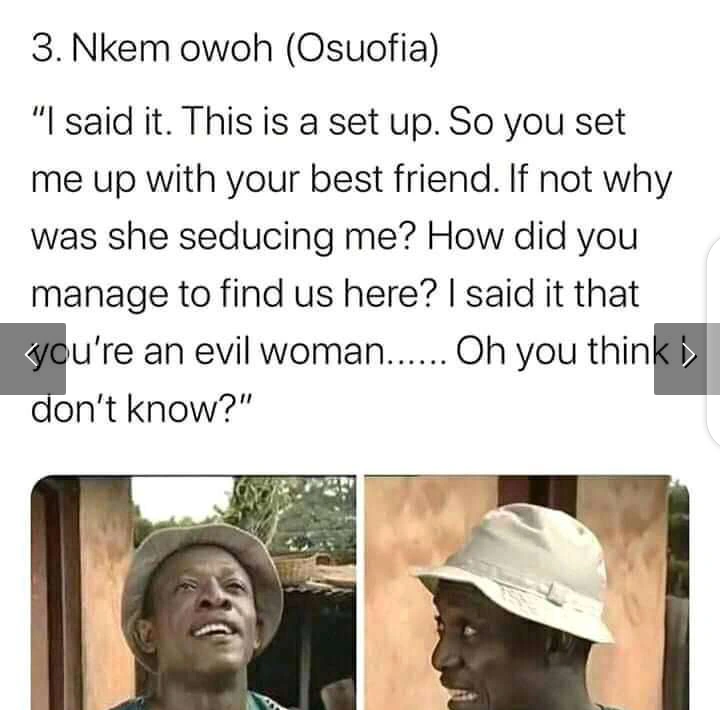
Task: Click the white rounded panel on right edge
Action: (713, 342)
